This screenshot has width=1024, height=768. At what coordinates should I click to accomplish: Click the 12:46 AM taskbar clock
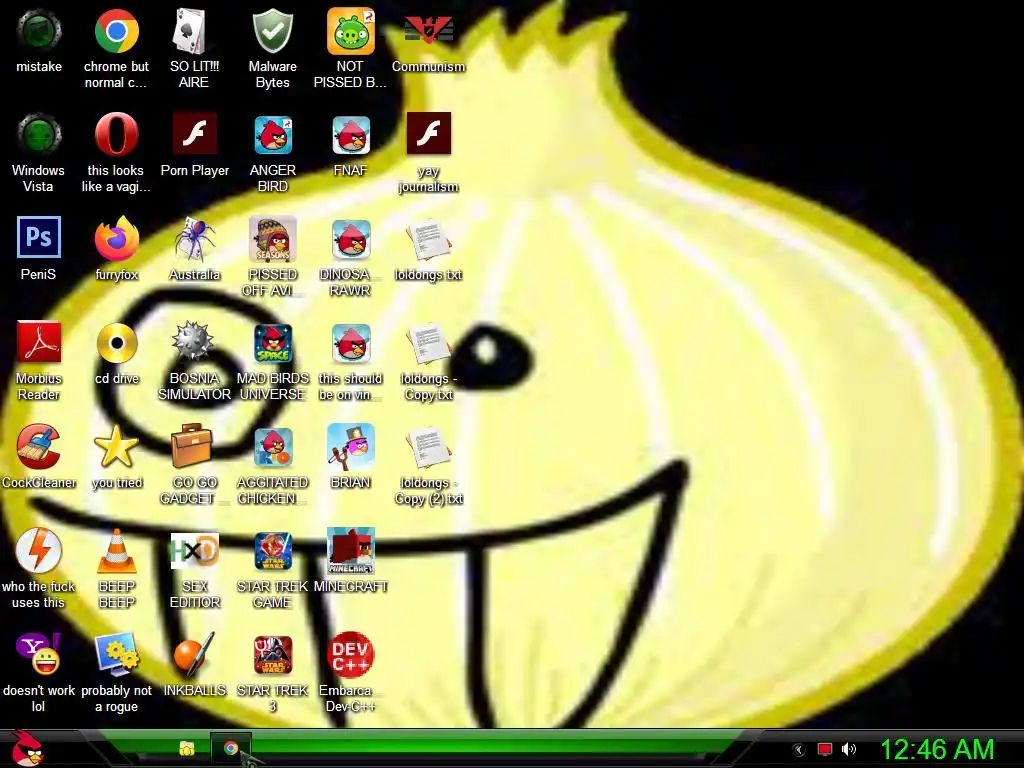click(x=937, y=750)
